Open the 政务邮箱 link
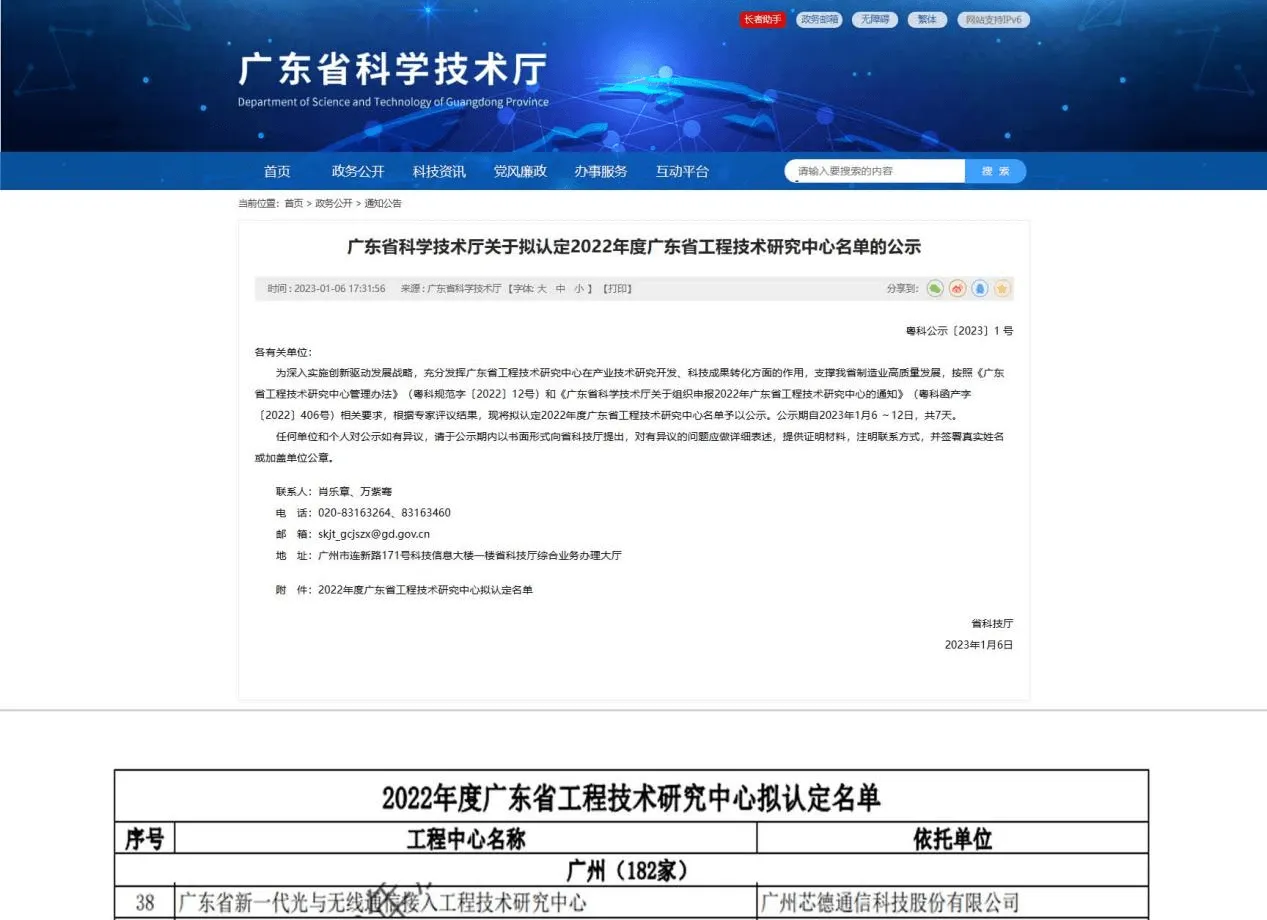The image size is (1267, 920). point(819,20)
